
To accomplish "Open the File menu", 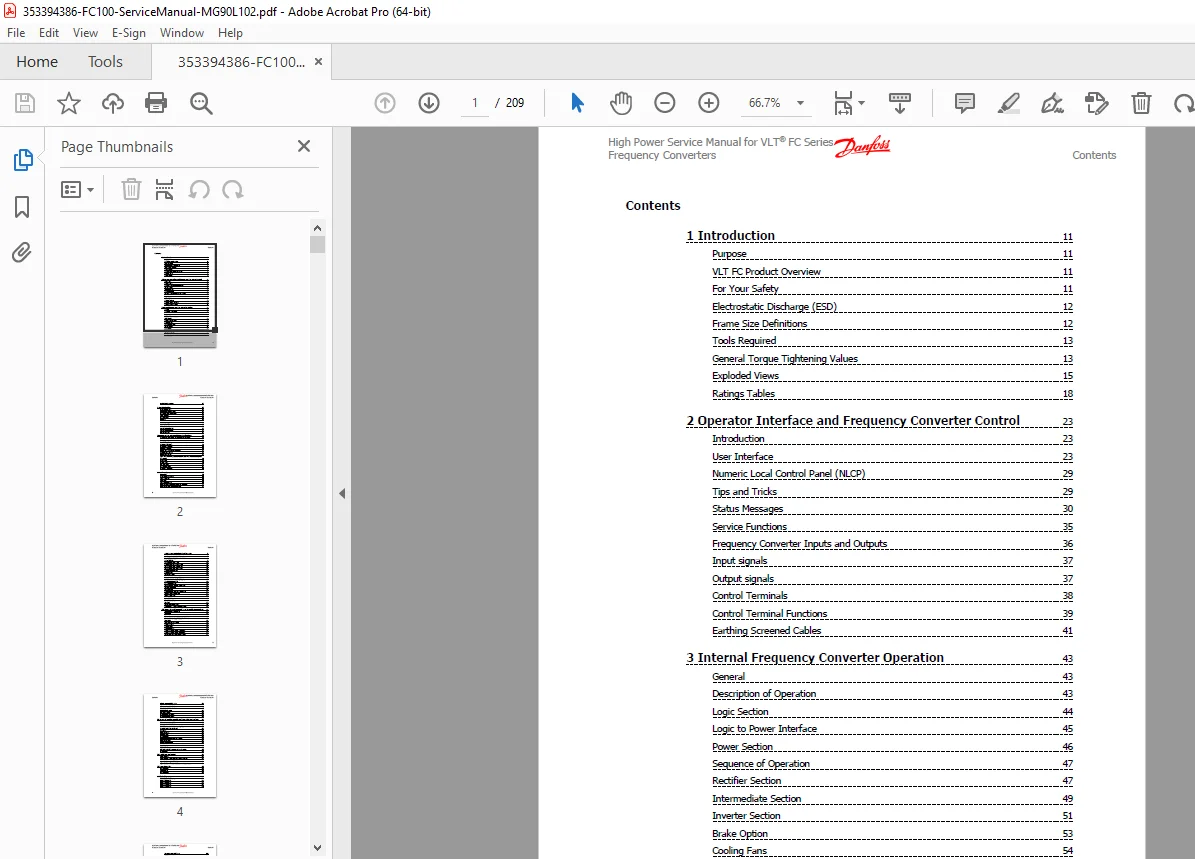I will coord(16,33).
